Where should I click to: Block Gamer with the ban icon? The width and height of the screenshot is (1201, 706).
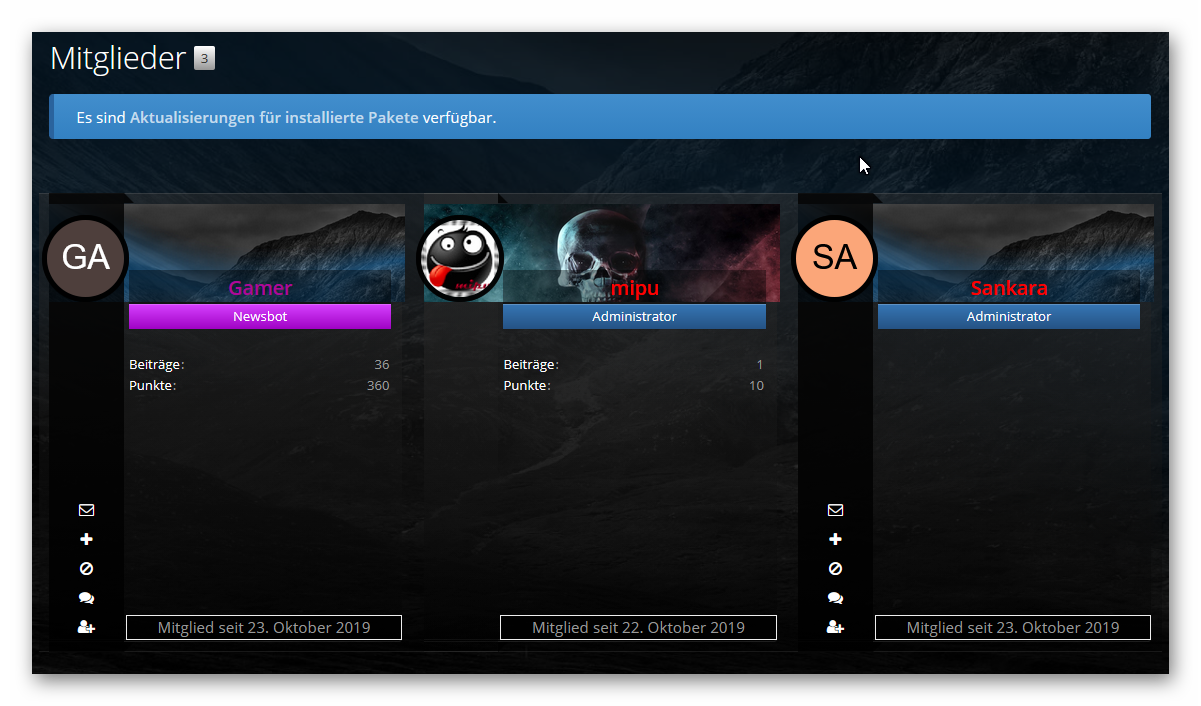86,569
